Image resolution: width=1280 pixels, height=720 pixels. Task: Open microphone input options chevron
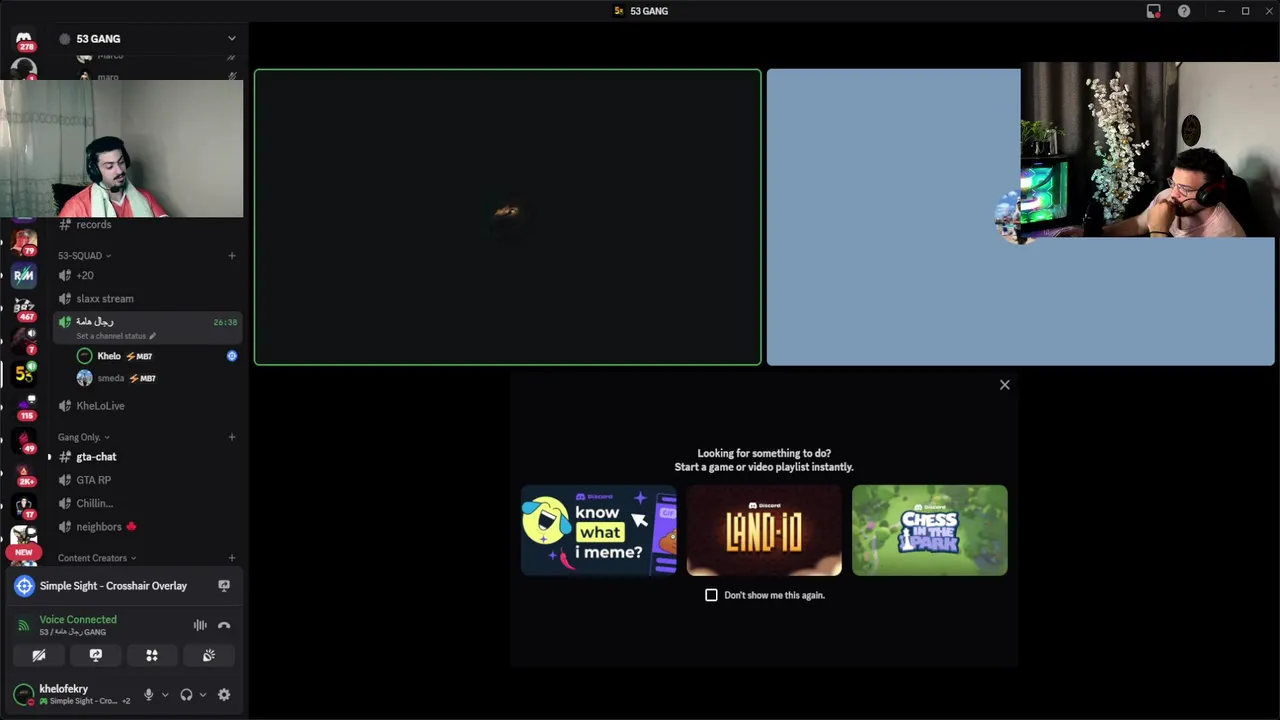pyautogui.click(x=165, y=695)
